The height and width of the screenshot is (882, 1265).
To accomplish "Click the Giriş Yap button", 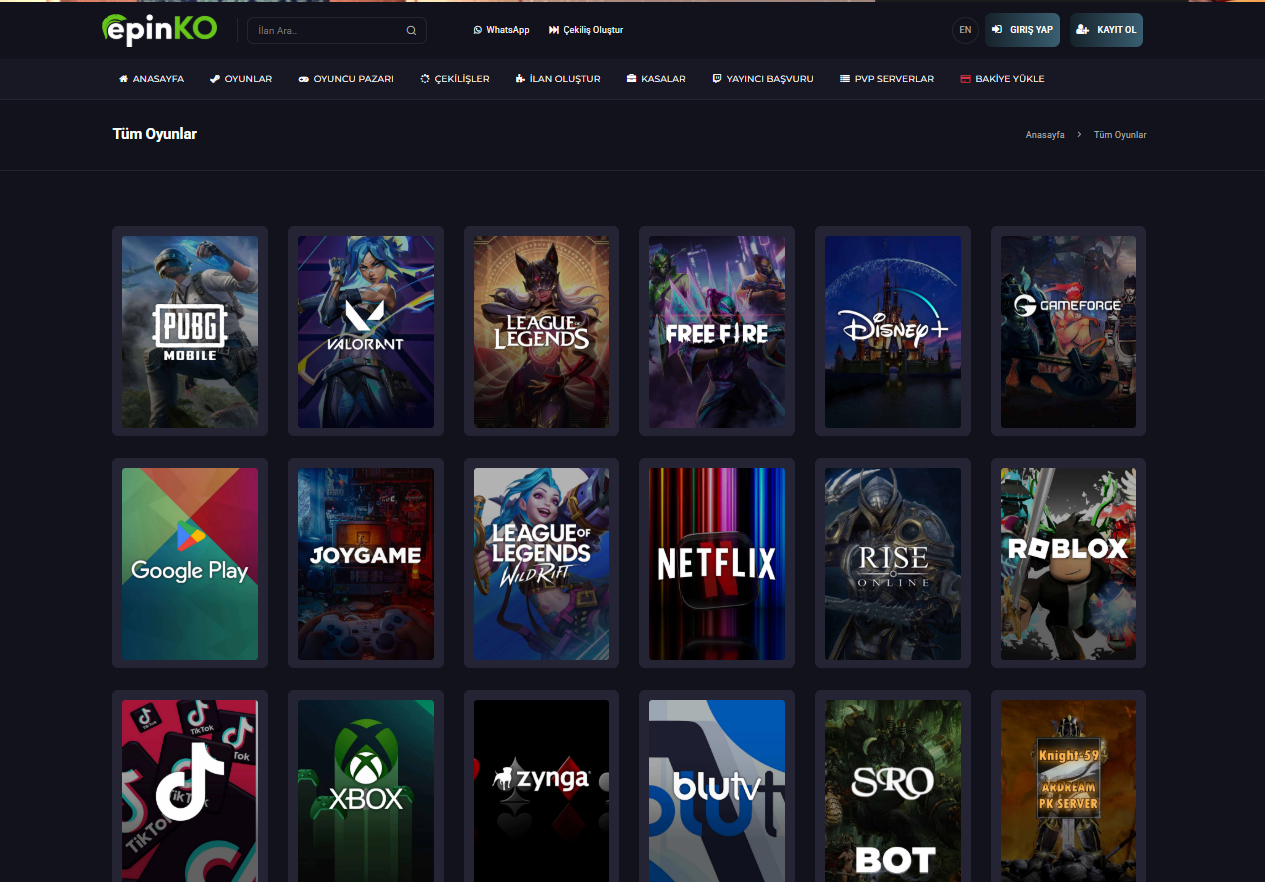I will tap(1022, 30).
